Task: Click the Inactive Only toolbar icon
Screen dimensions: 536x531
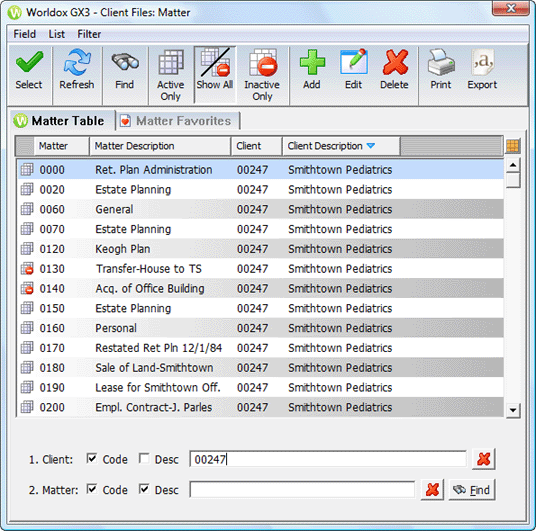Action: (x=262, y=62)
